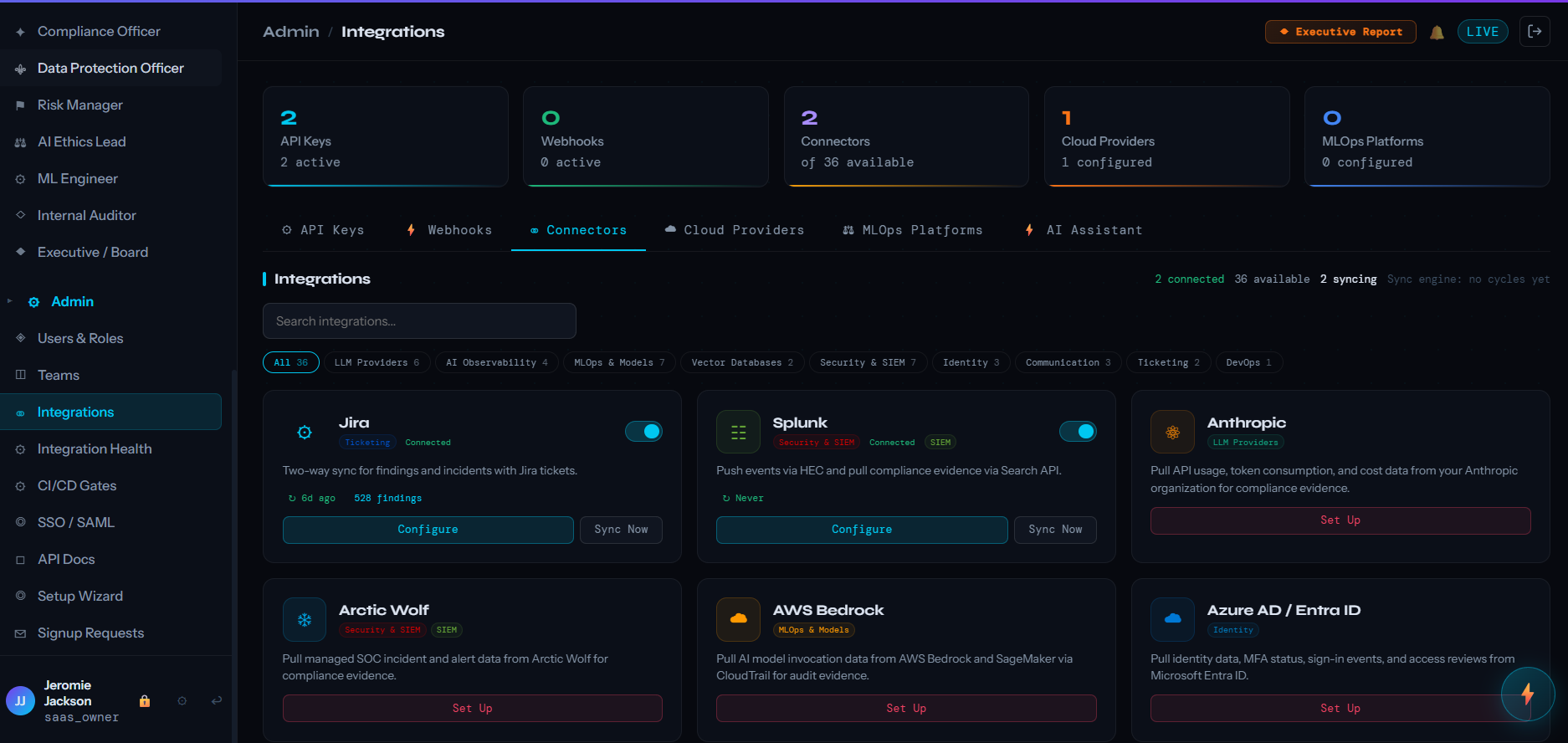
Task: Filter by DevOps chip
Action: click(x=1248, y=362)
